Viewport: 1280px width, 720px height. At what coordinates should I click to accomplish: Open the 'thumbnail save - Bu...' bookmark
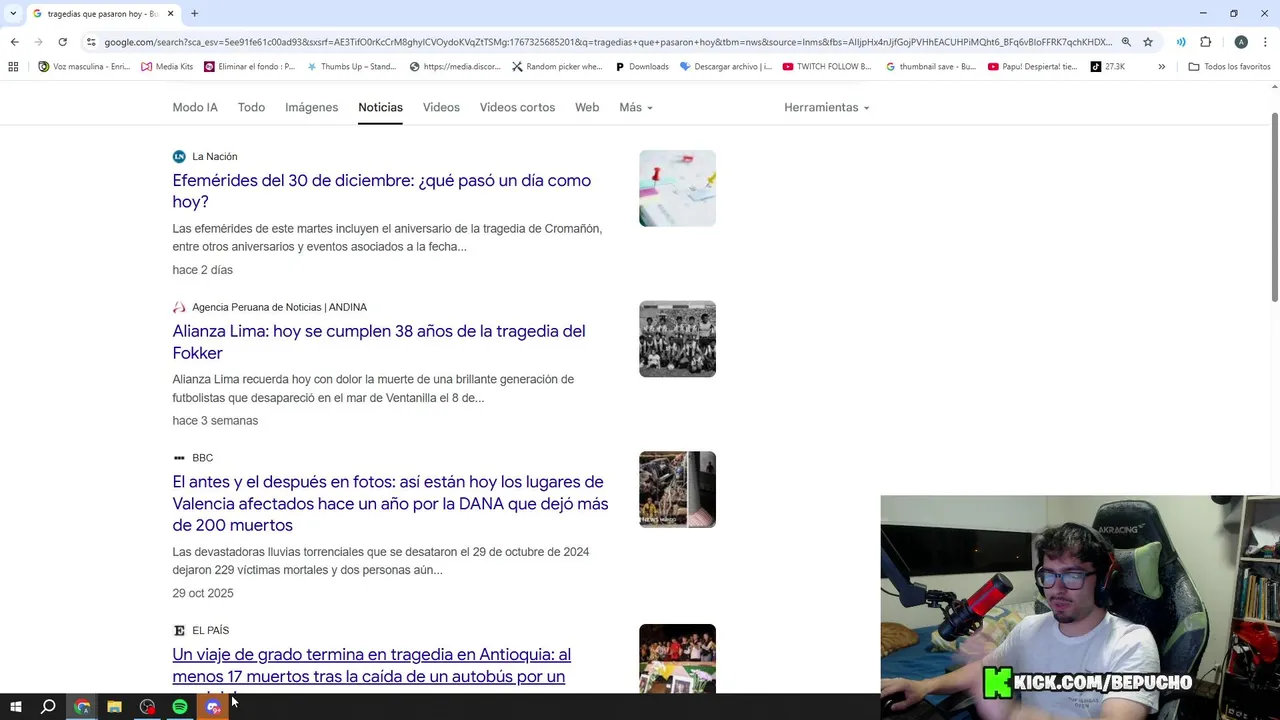pyautogui.click(x=930, y=67)
